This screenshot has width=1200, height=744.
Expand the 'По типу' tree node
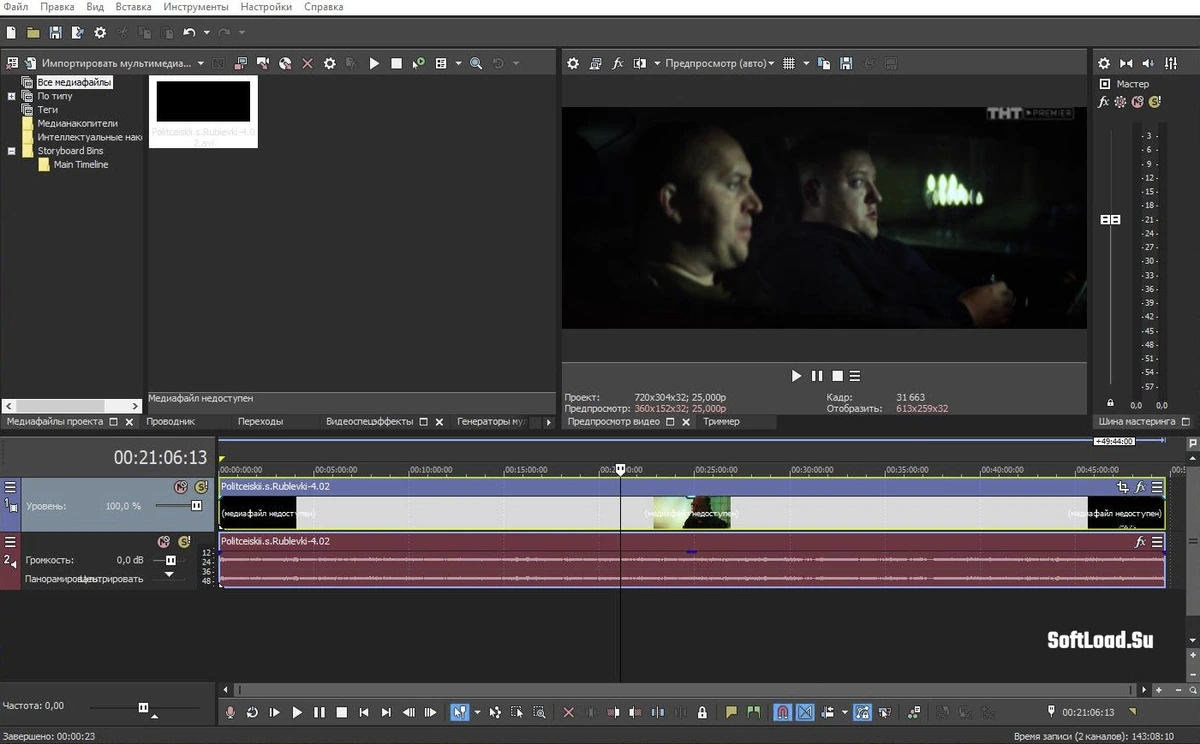click(12, 96)
